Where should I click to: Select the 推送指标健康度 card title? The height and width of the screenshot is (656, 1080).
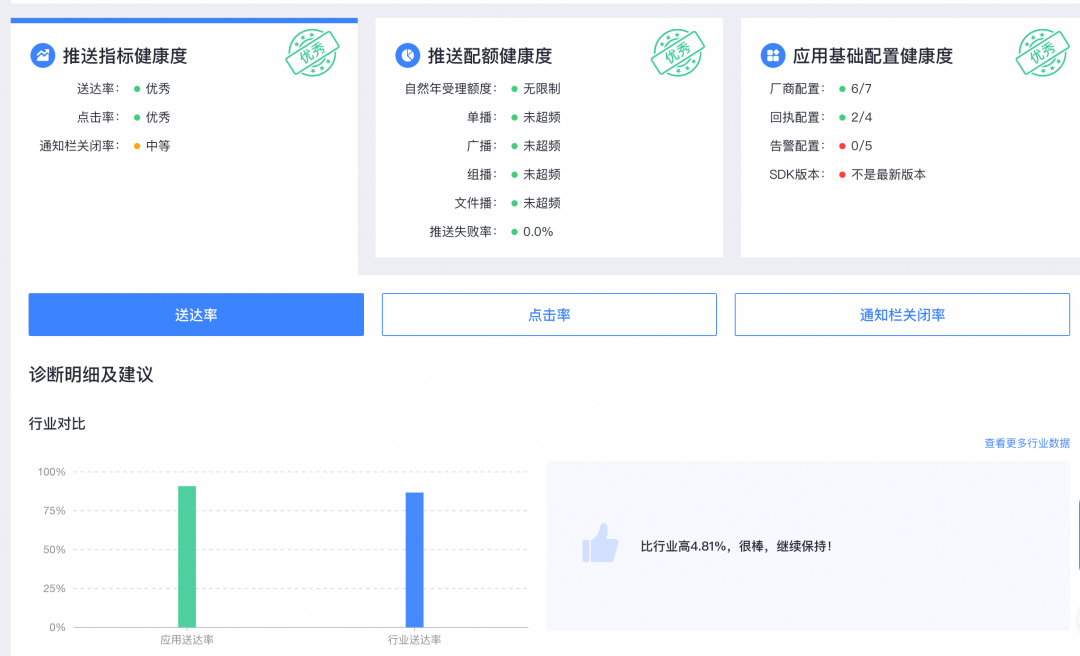tap(125, 56)
